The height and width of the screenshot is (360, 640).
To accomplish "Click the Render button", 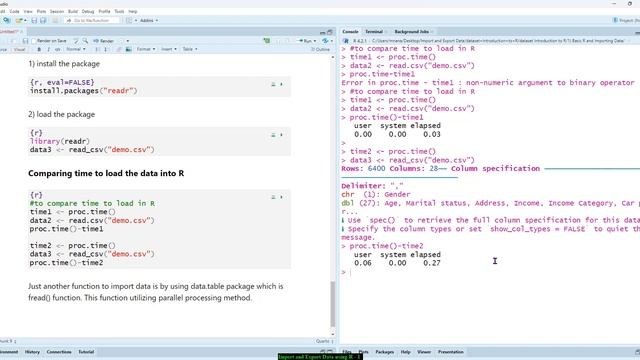I will 104,41.
